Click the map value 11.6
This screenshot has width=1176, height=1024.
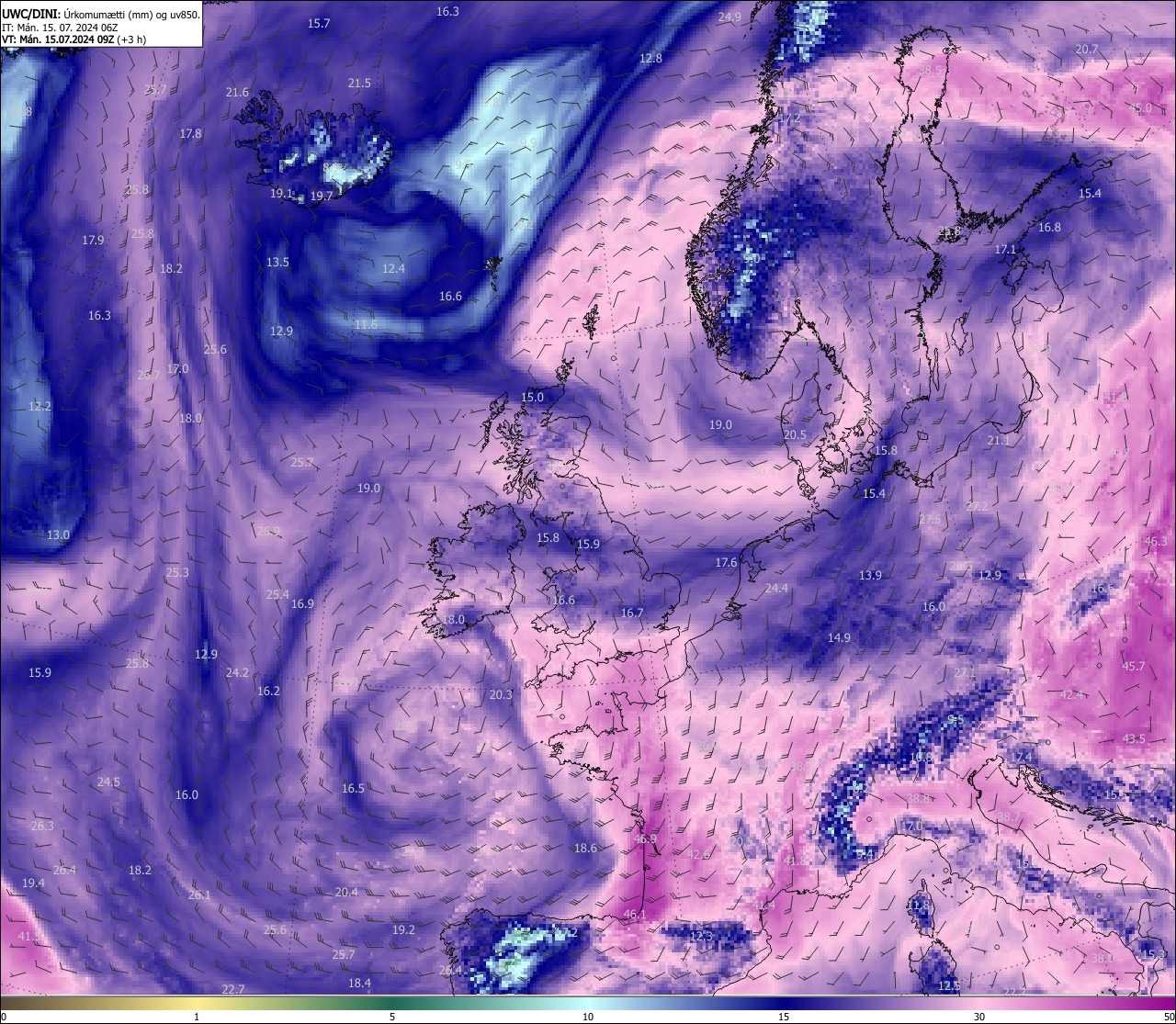tap(366, 324)
